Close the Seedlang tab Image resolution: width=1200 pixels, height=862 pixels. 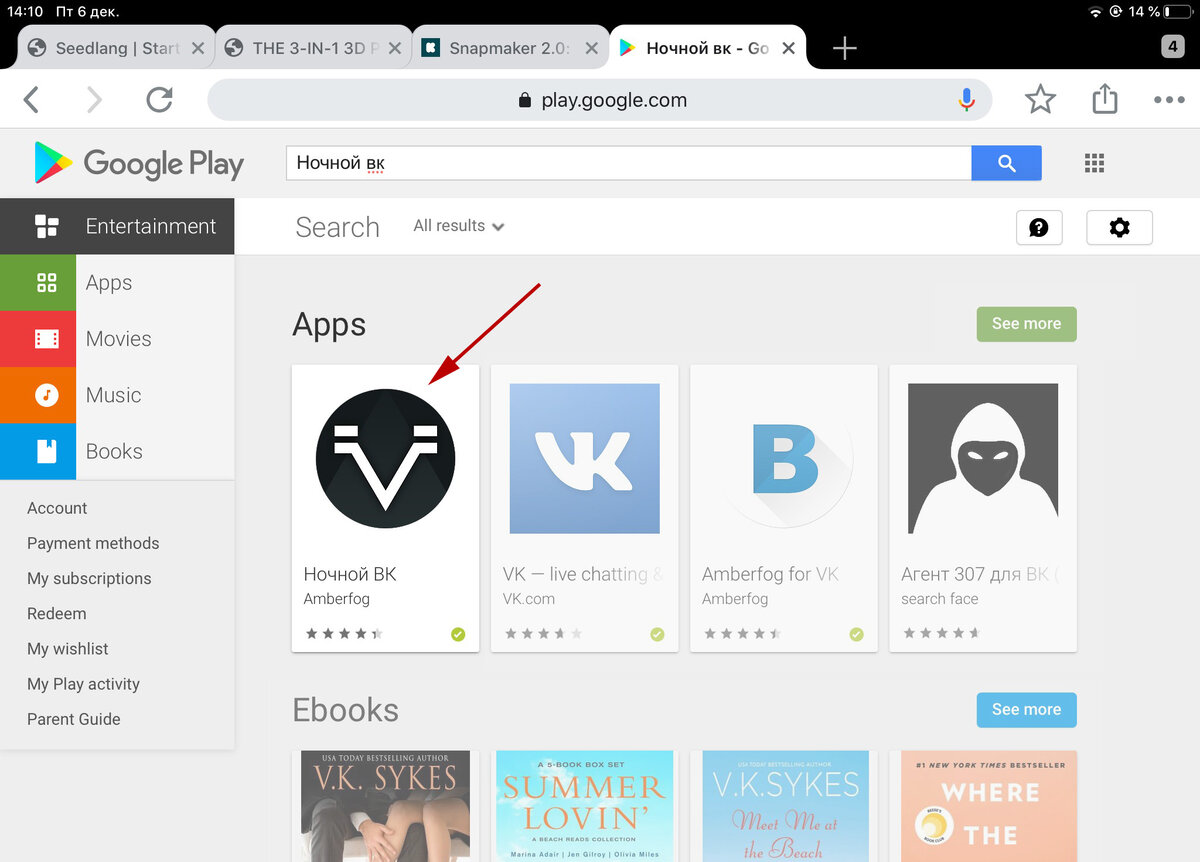(x=197, y=48)
